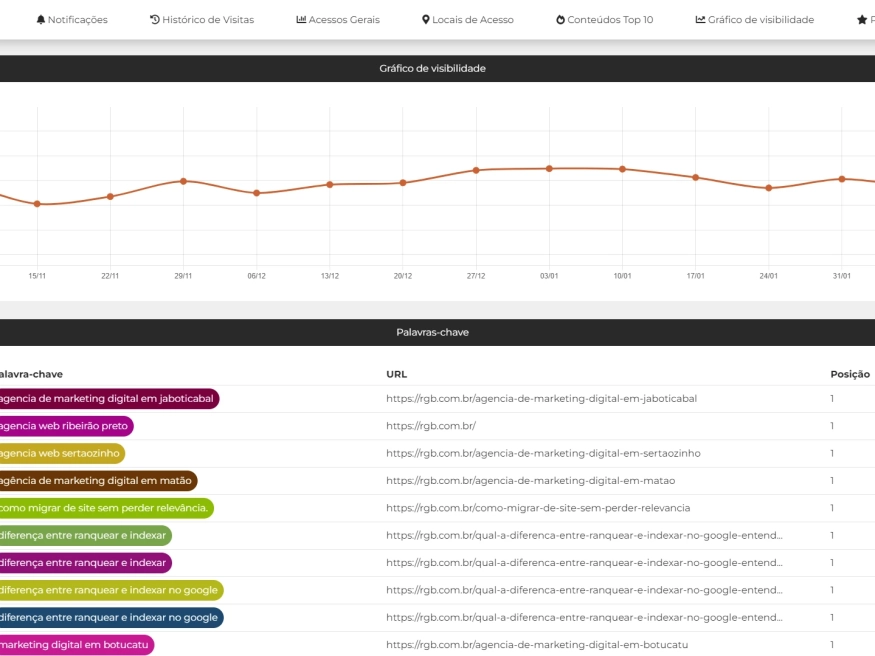This screenshot has width=875, height=656.
Task: Visit the agencia-de-marketing-digital-em-botucatu URL
Action: 537,645
